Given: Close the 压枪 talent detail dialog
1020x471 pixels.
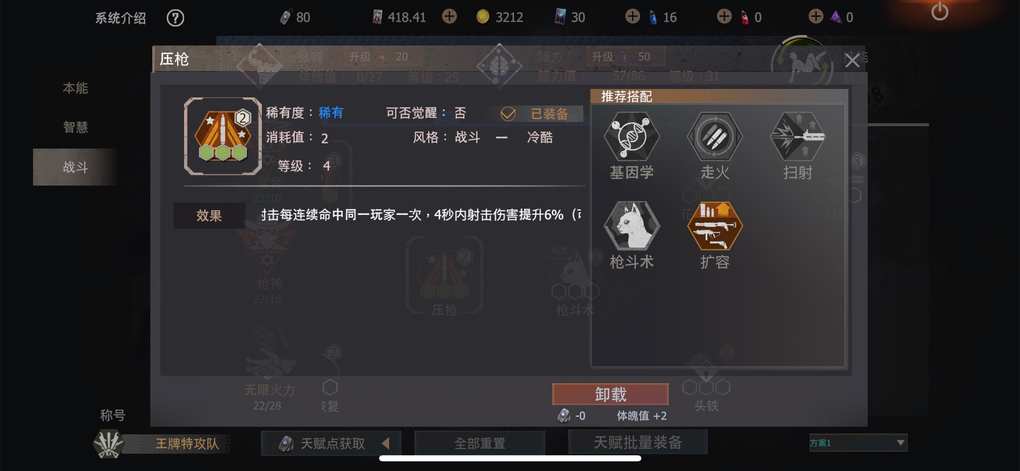Looking at the screenshot, I should click(852, 61).
